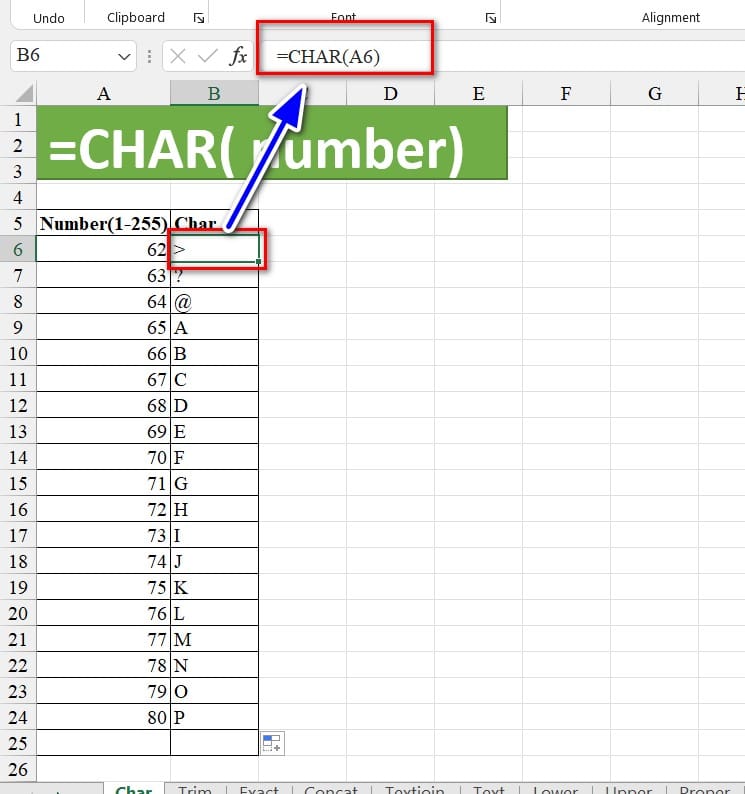Viewport: 745px width, 794px height.
Task: Select the cell containing letter P
Action: click(214, 717)
